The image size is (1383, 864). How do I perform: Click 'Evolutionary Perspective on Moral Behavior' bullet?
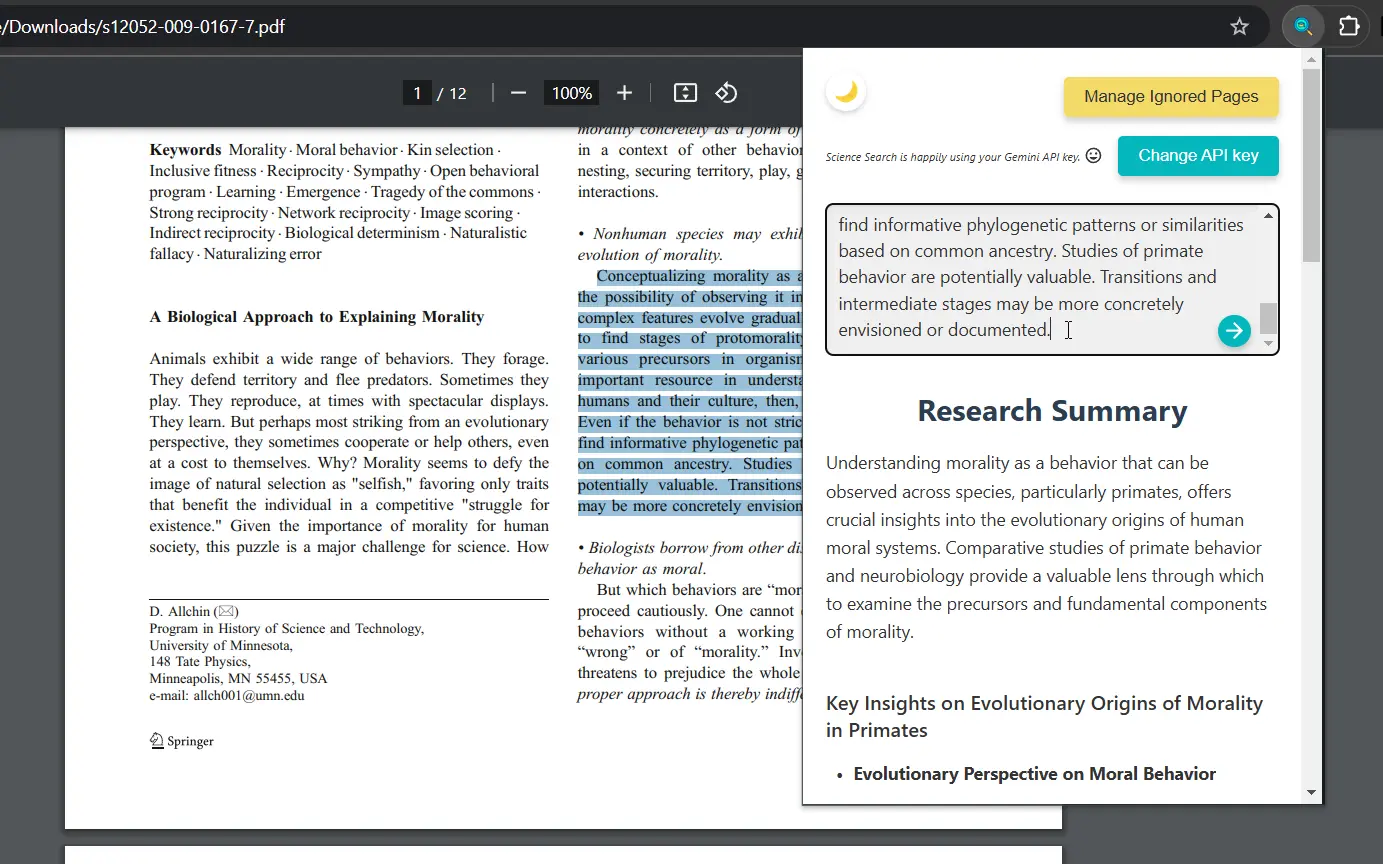[x=1034, y=774]
